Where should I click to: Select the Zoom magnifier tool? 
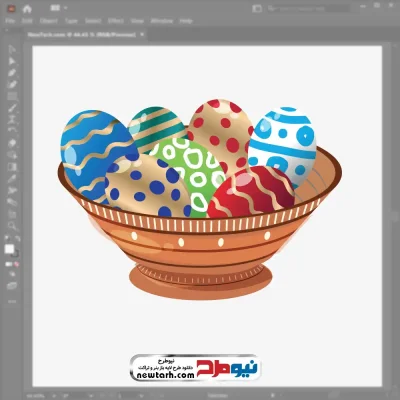tap(12, 226)
